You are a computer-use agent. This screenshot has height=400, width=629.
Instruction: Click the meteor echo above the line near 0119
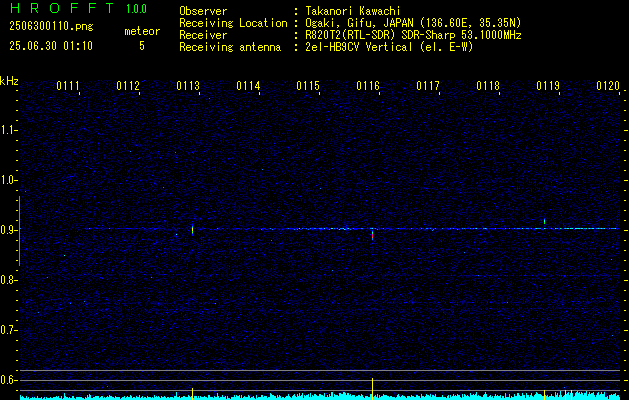[544, 221]
